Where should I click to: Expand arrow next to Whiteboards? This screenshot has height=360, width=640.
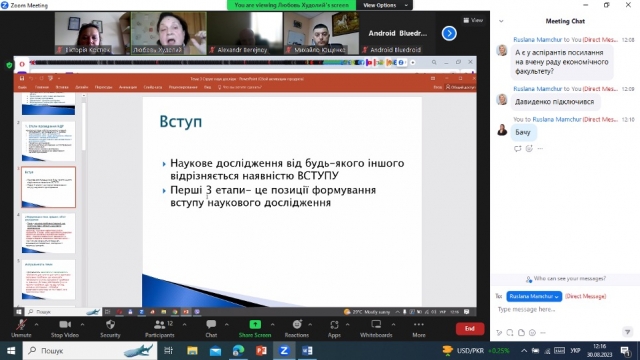click(x=393, y=325)
